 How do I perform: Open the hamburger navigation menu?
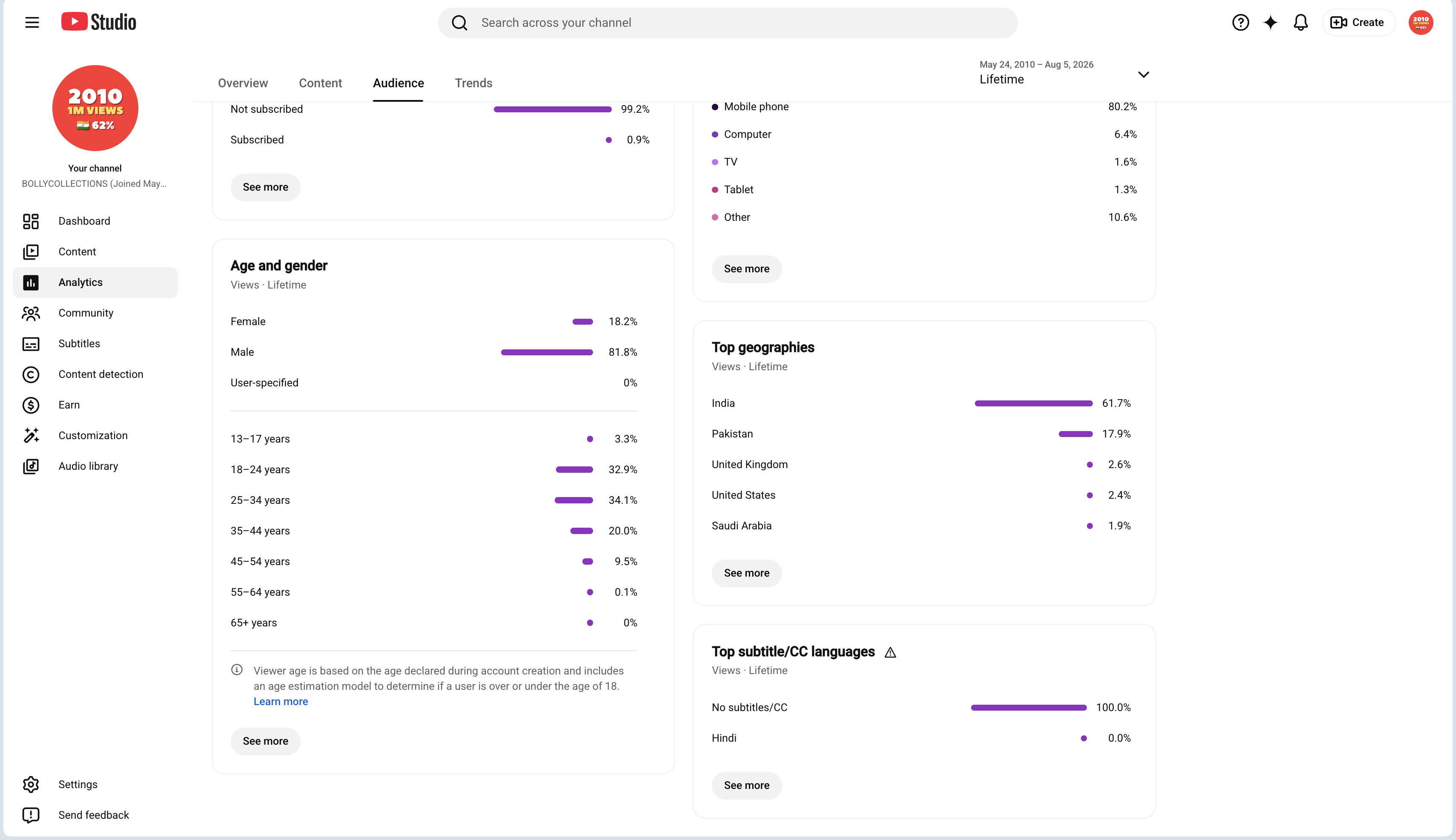pyautogui.click(x=32, y=23)
